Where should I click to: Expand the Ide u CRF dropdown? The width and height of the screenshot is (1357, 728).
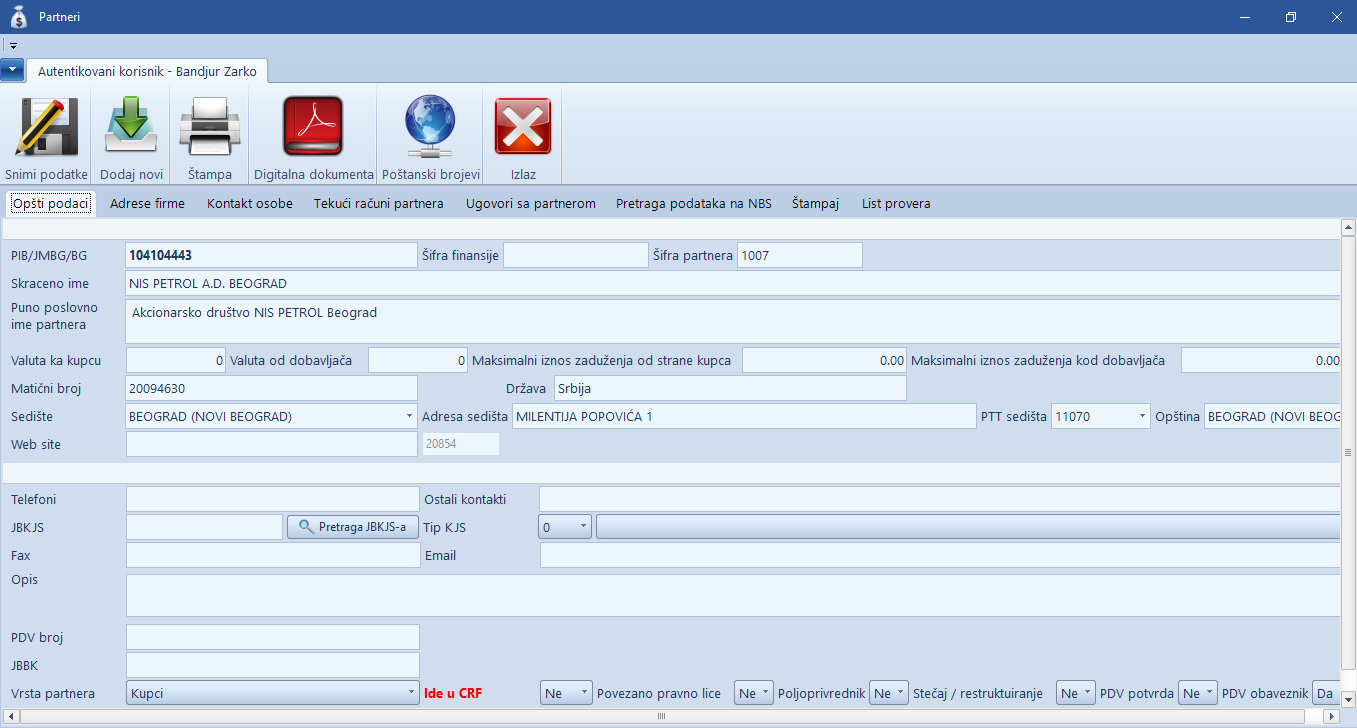[x=584, y=693]
